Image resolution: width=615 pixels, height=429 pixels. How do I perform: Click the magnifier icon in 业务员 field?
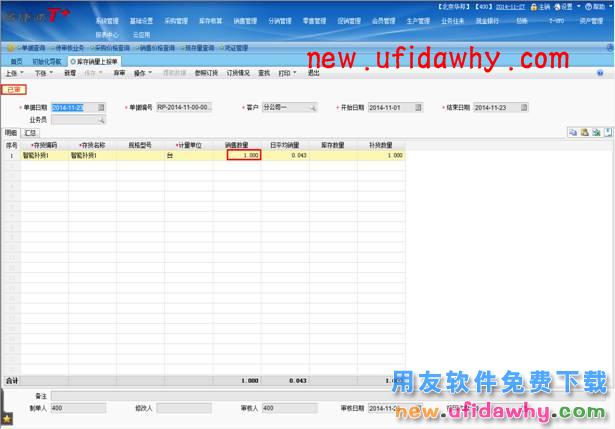click(x=101, y=120)
